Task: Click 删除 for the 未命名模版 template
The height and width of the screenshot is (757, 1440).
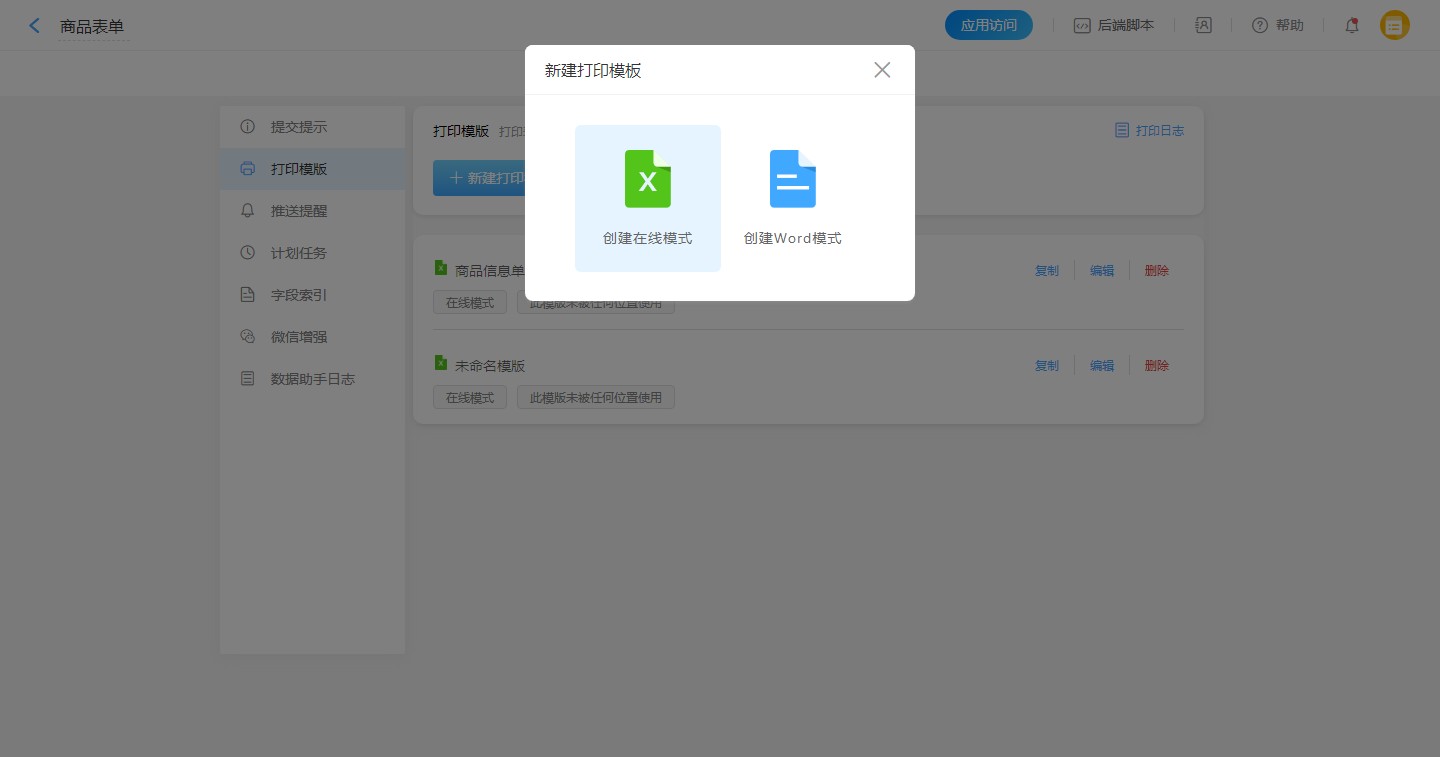Action: click(1156, 366)
